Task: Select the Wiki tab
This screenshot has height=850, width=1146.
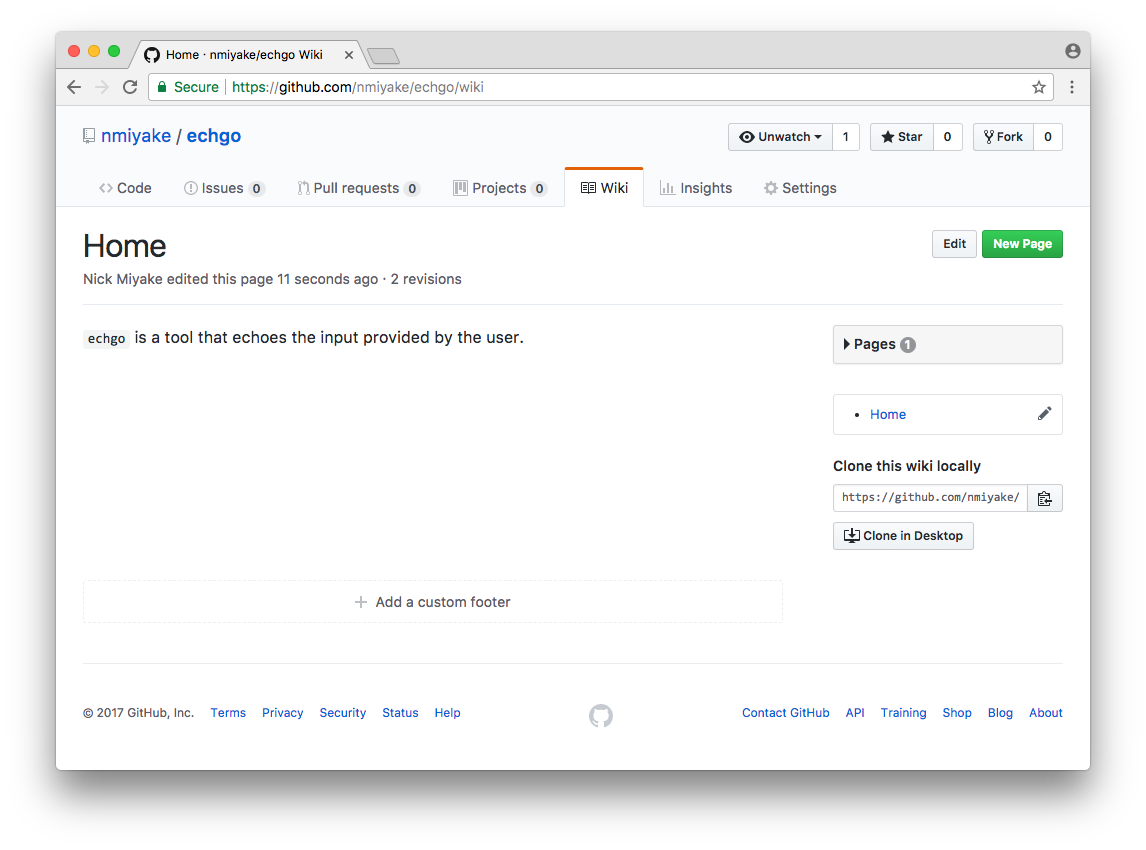Action: pos(604,188)
